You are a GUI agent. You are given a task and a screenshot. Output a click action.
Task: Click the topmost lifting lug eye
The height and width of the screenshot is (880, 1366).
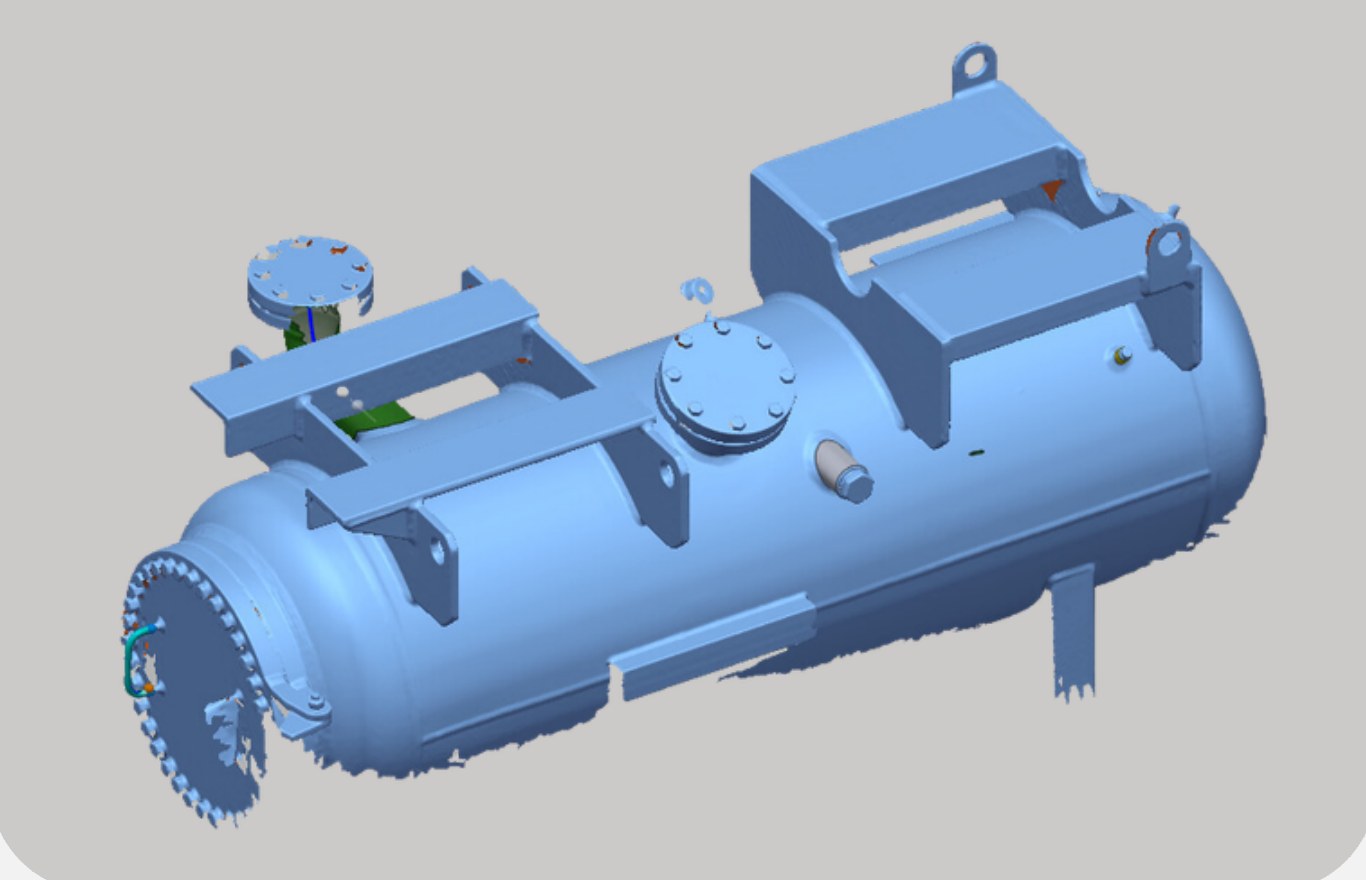pyautogui.click(x=975, y=65)
